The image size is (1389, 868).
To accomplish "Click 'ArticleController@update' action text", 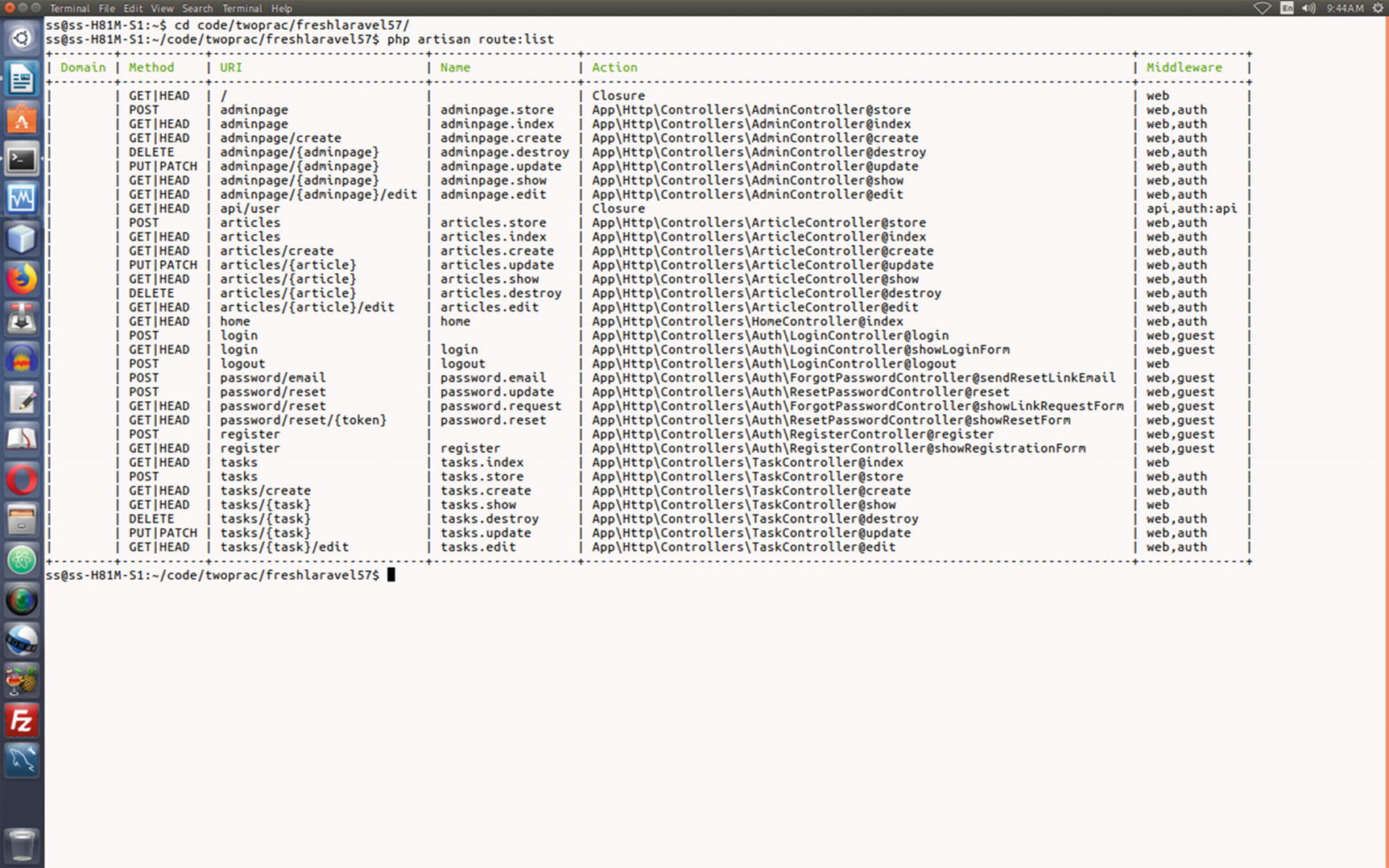I will (843, 265).
